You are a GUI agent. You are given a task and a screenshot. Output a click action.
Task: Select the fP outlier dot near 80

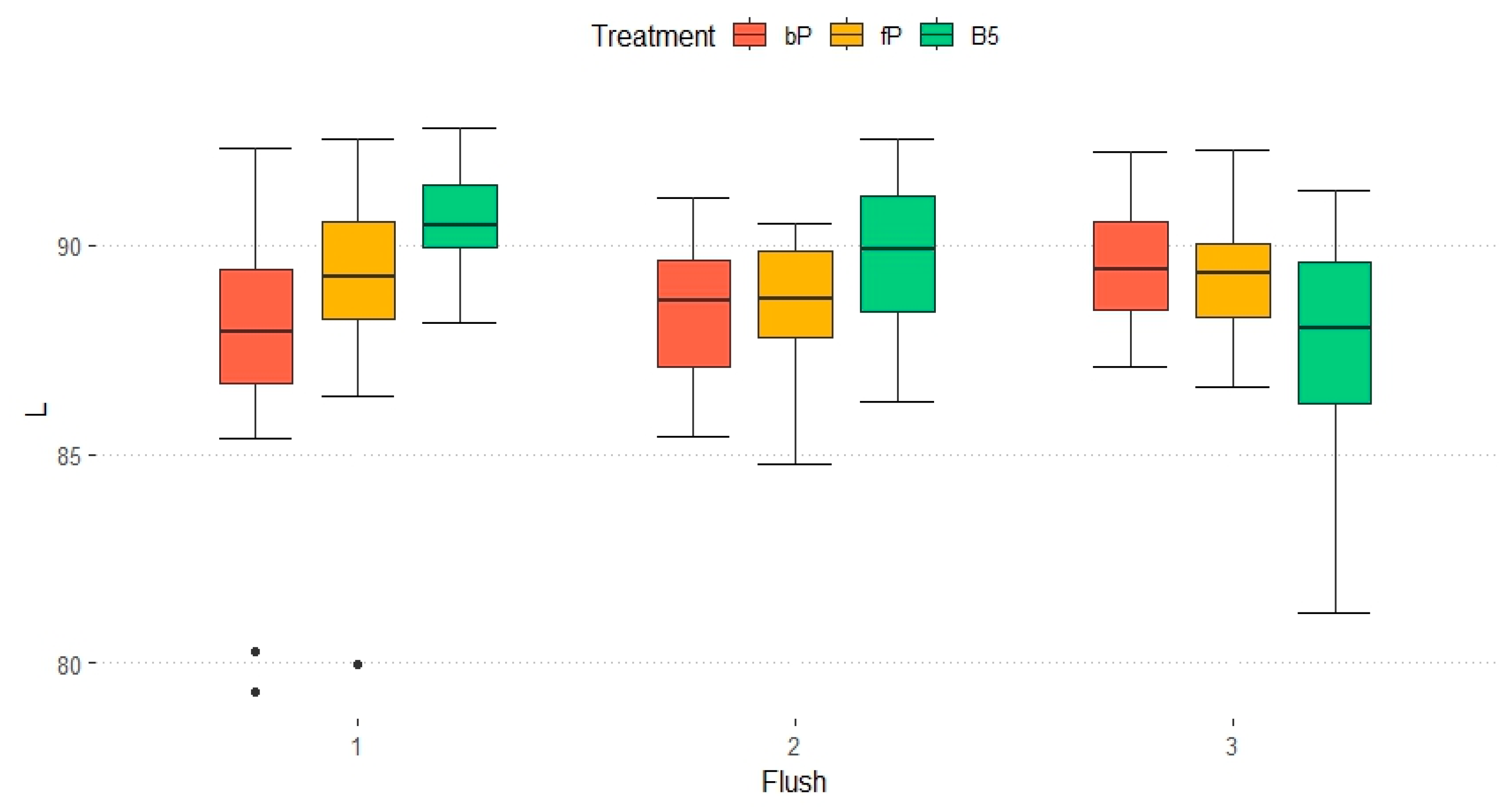pos(357,664)
